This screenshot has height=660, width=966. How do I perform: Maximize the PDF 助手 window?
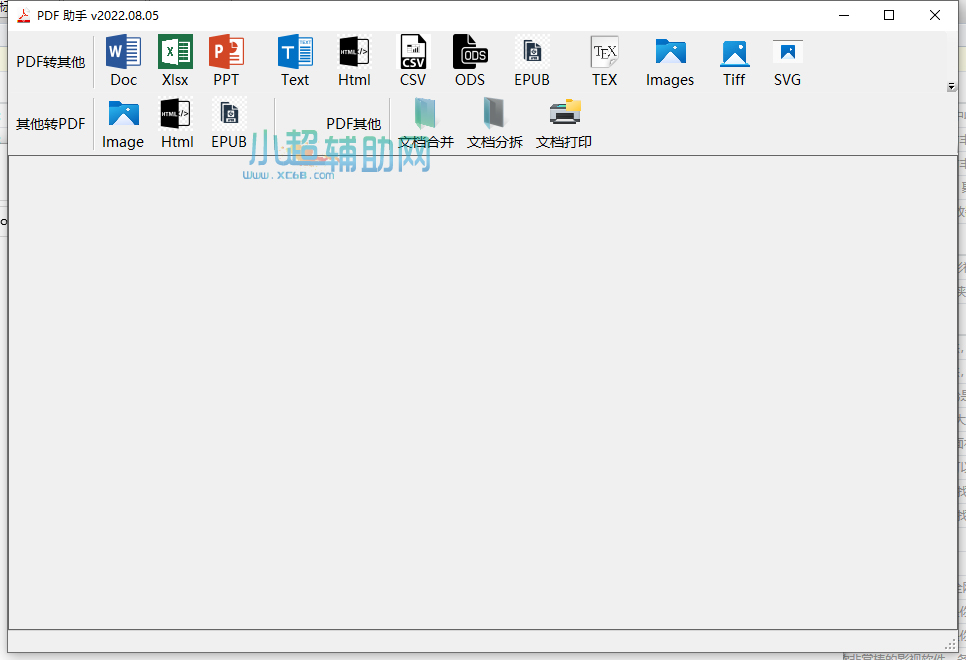coord(889,15)
